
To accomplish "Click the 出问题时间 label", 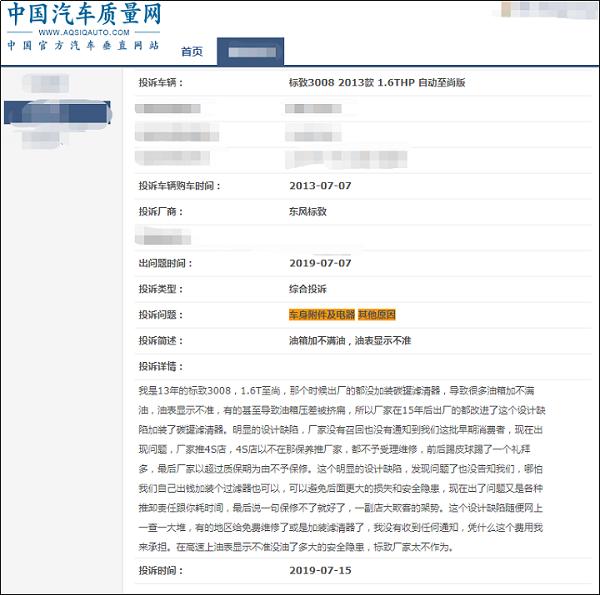I will click(165, 263).
